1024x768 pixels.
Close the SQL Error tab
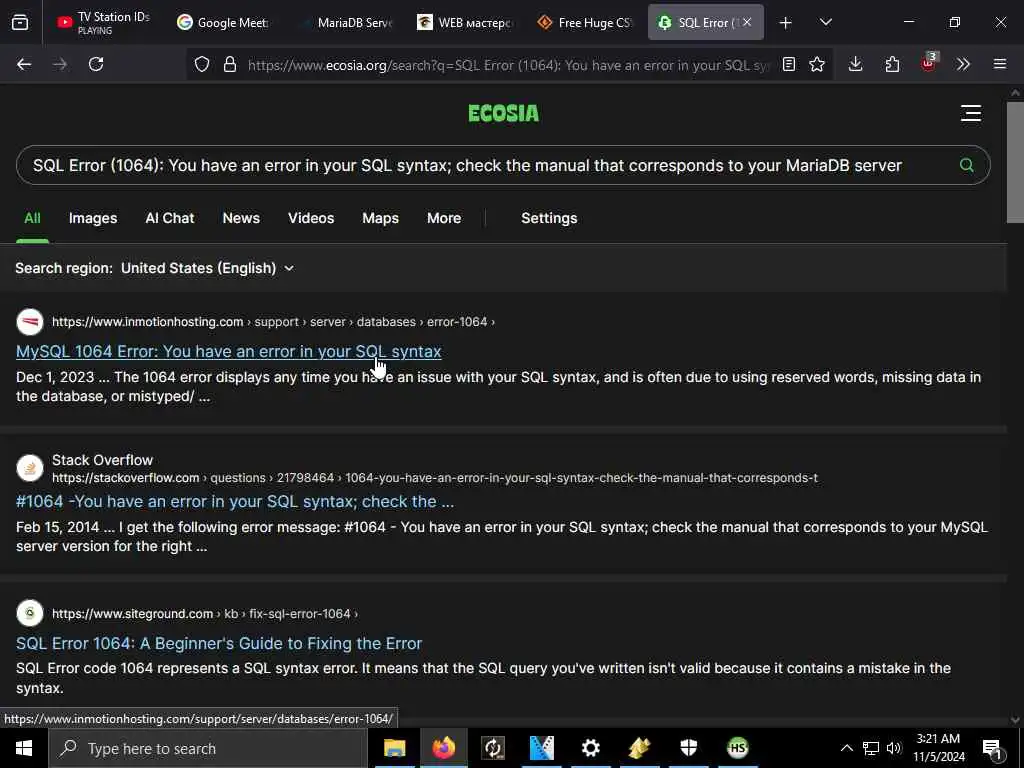(747, 22)
